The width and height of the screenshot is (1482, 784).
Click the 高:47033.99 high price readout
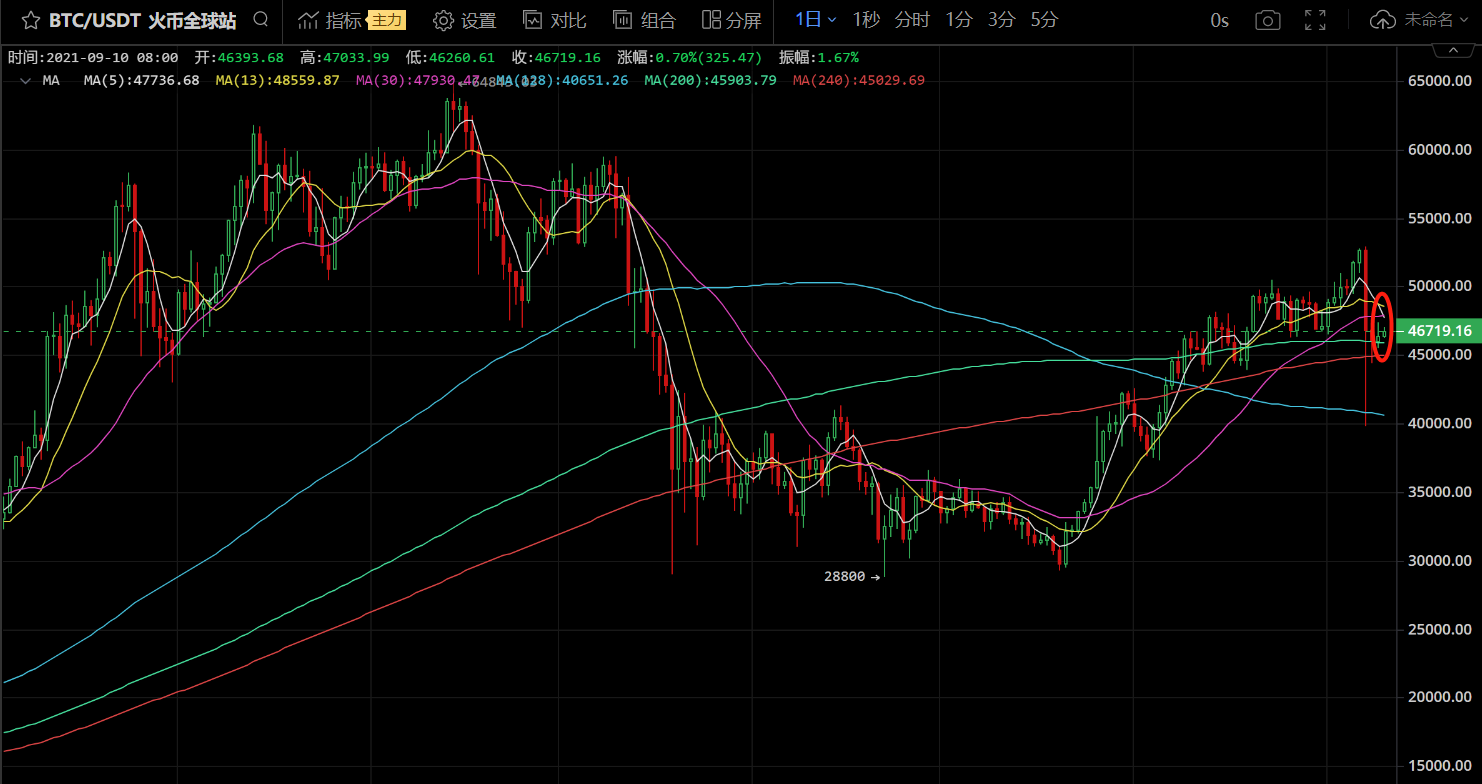345,58
